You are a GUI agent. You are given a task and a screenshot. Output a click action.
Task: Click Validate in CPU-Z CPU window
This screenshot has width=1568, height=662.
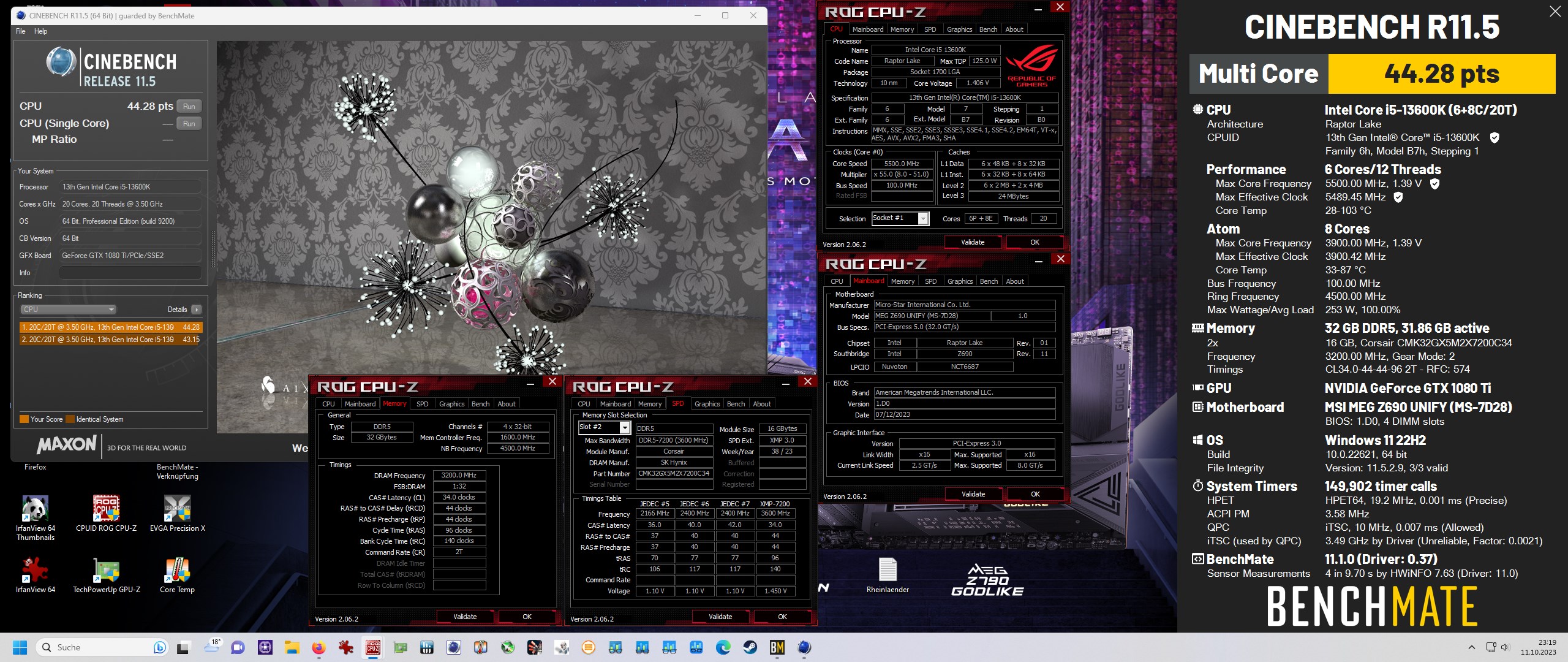click(x=973, y=242)
